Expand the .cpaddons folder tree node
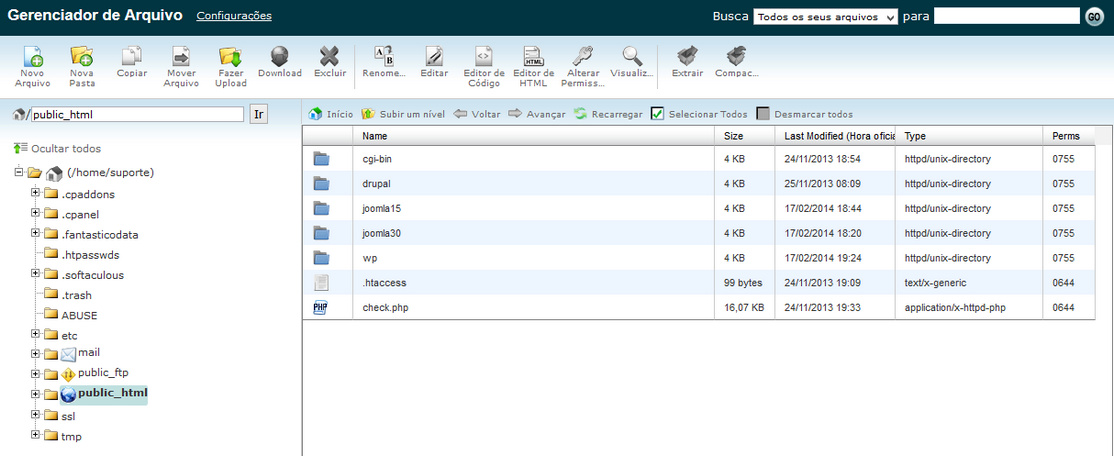1114x456 pixels. pos(35,193)
